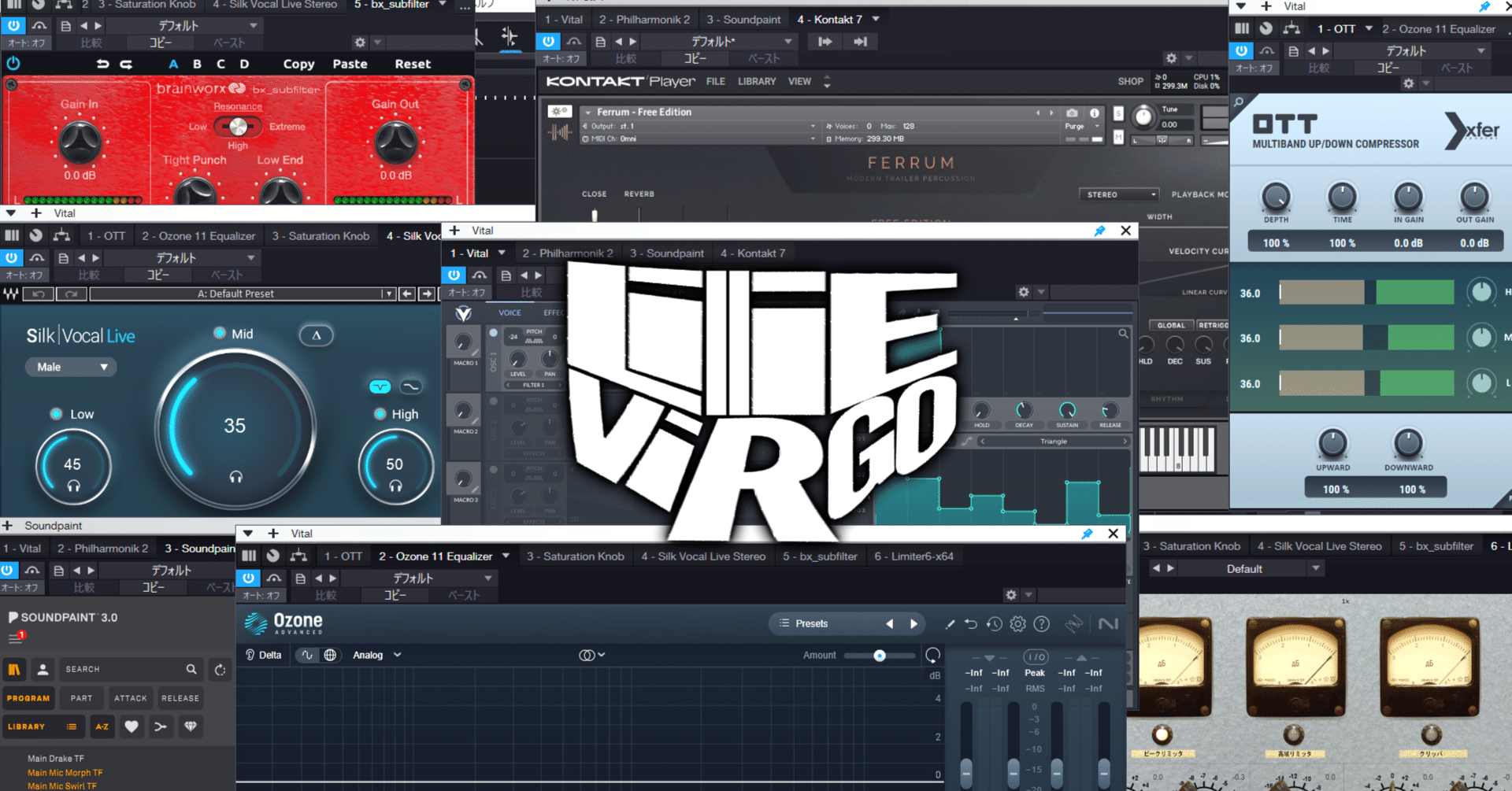Toggle bypass power in Kontakt window header

point(548,42)
